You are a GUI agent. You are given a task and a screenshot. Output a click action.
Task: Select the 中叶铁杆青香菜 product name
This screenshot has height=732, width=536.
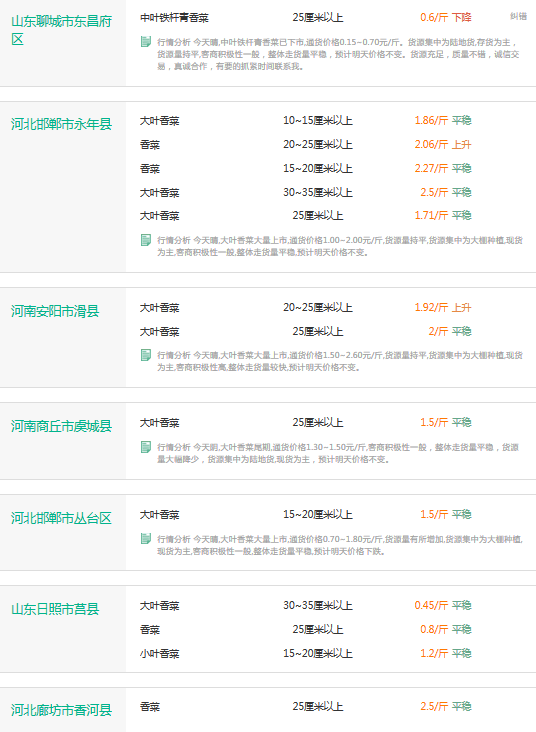click(x=174, y=18)
